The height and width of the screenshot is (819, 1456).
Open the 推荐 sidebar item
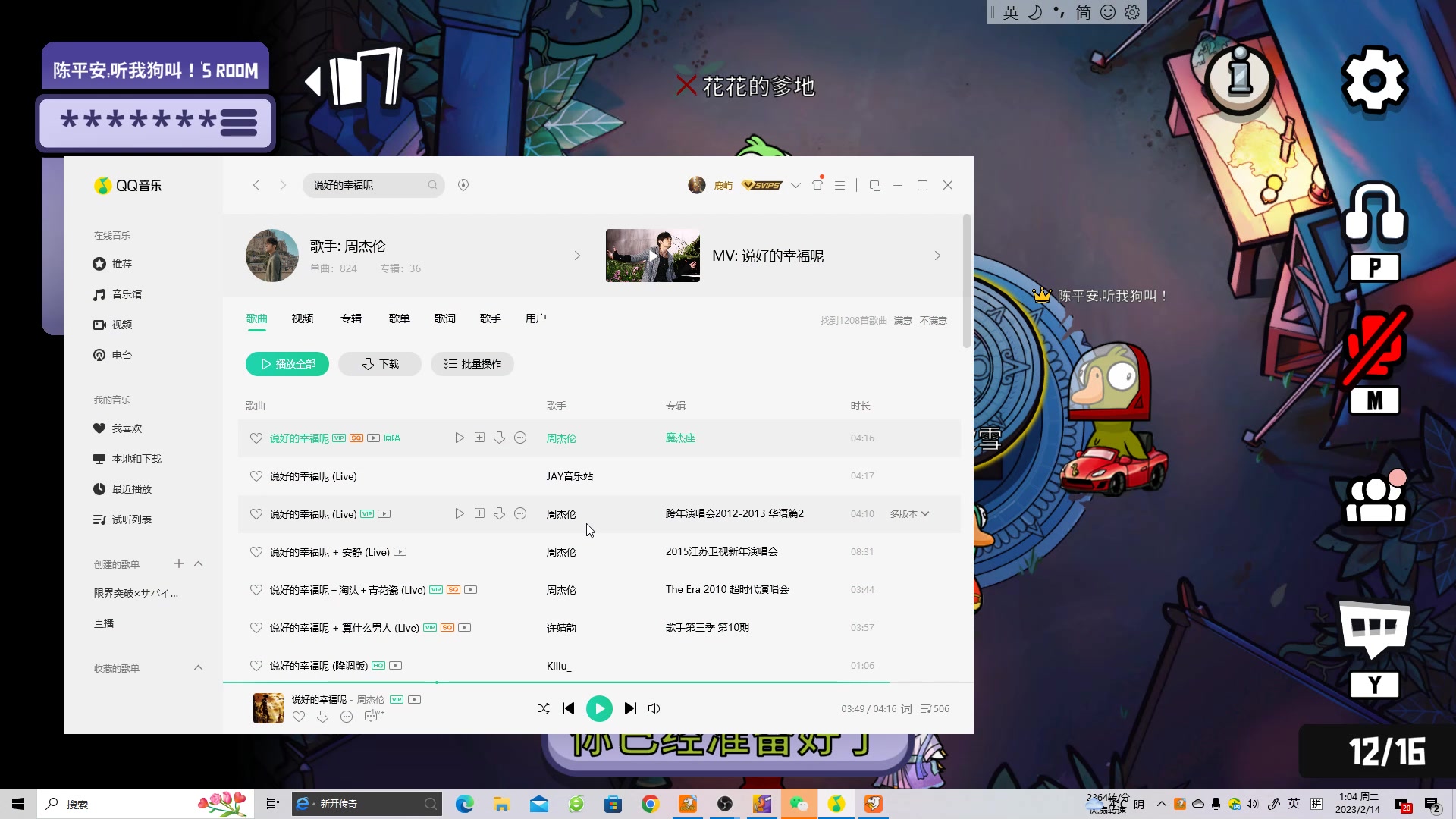(113, 264)
